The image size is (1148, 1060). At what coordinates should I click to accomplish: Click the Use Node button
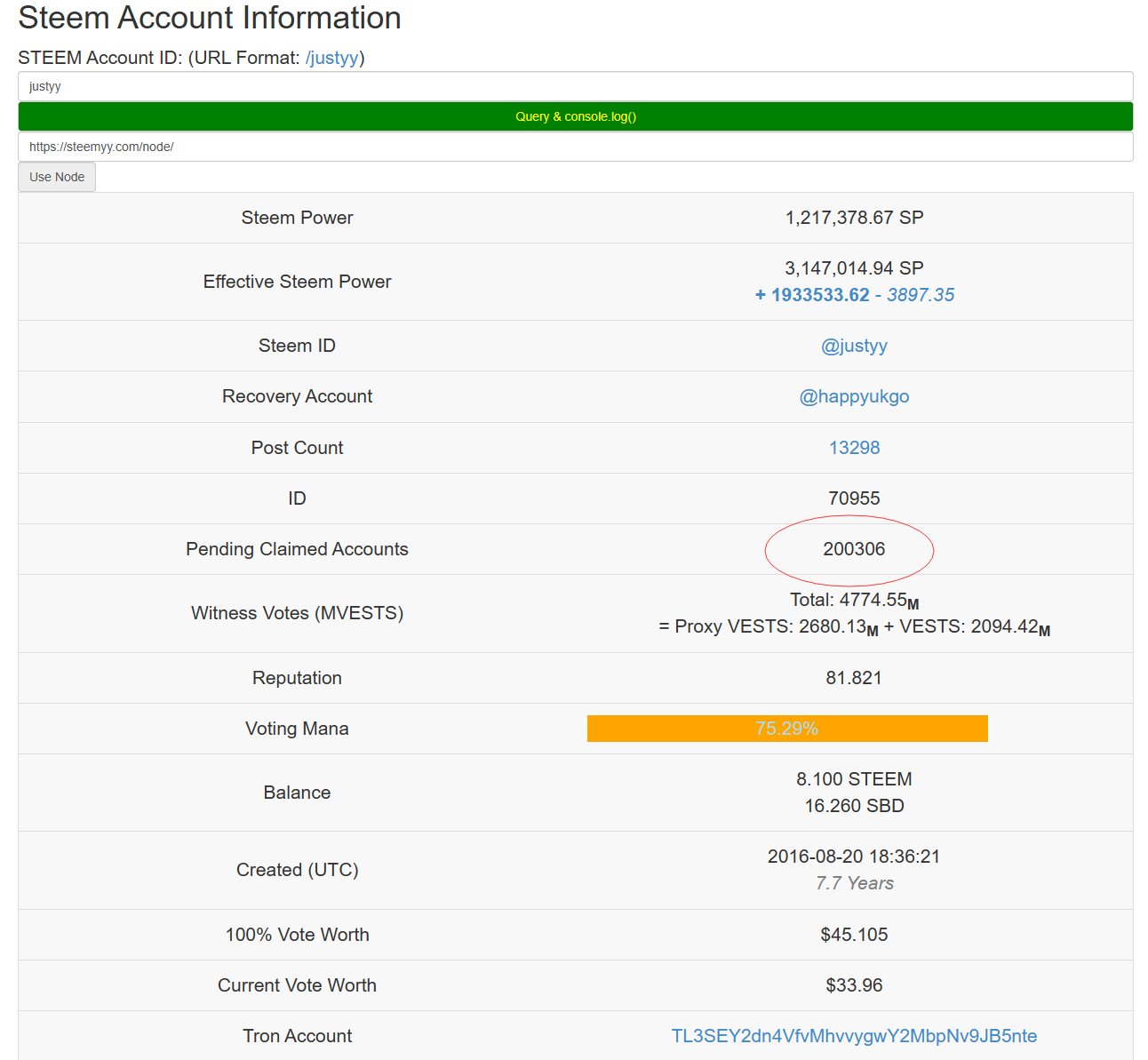tap(57, 177)
